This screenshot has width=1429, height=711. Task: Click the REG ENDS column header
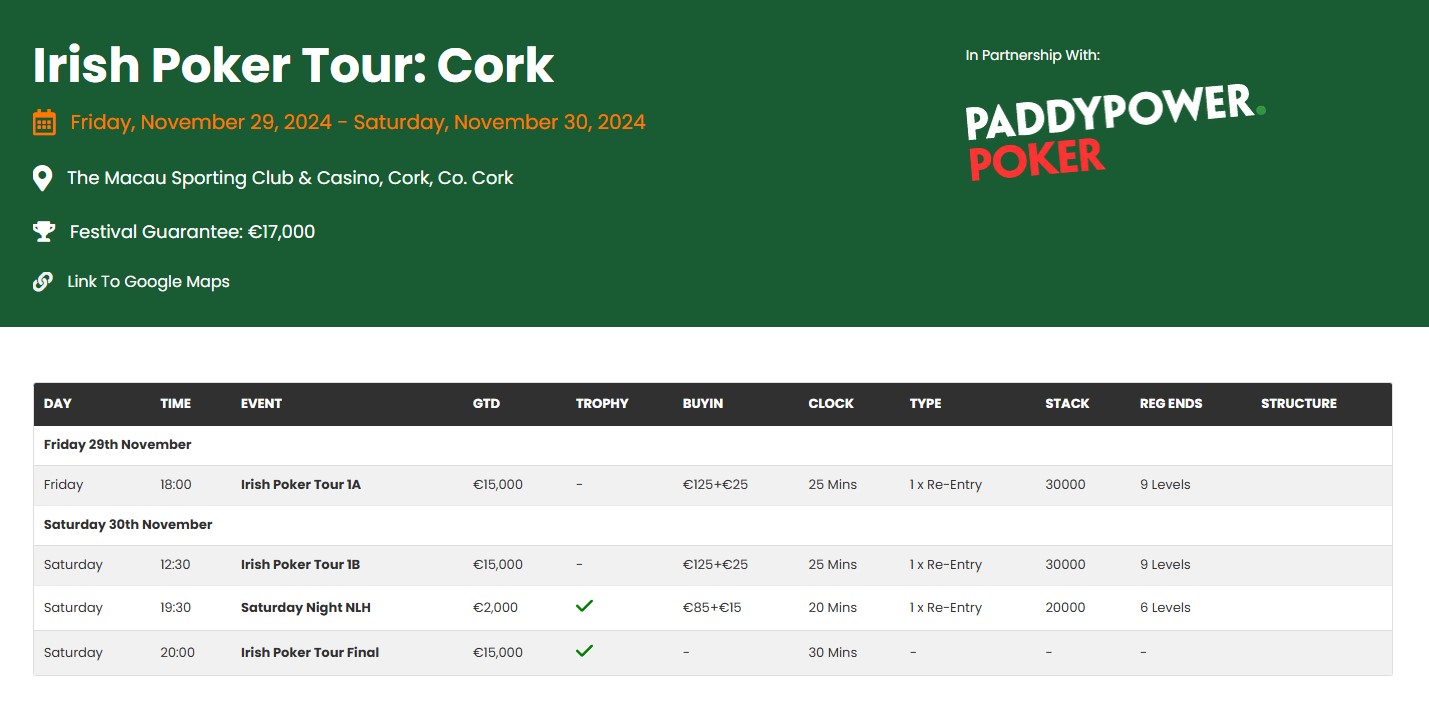[1170, 404]
